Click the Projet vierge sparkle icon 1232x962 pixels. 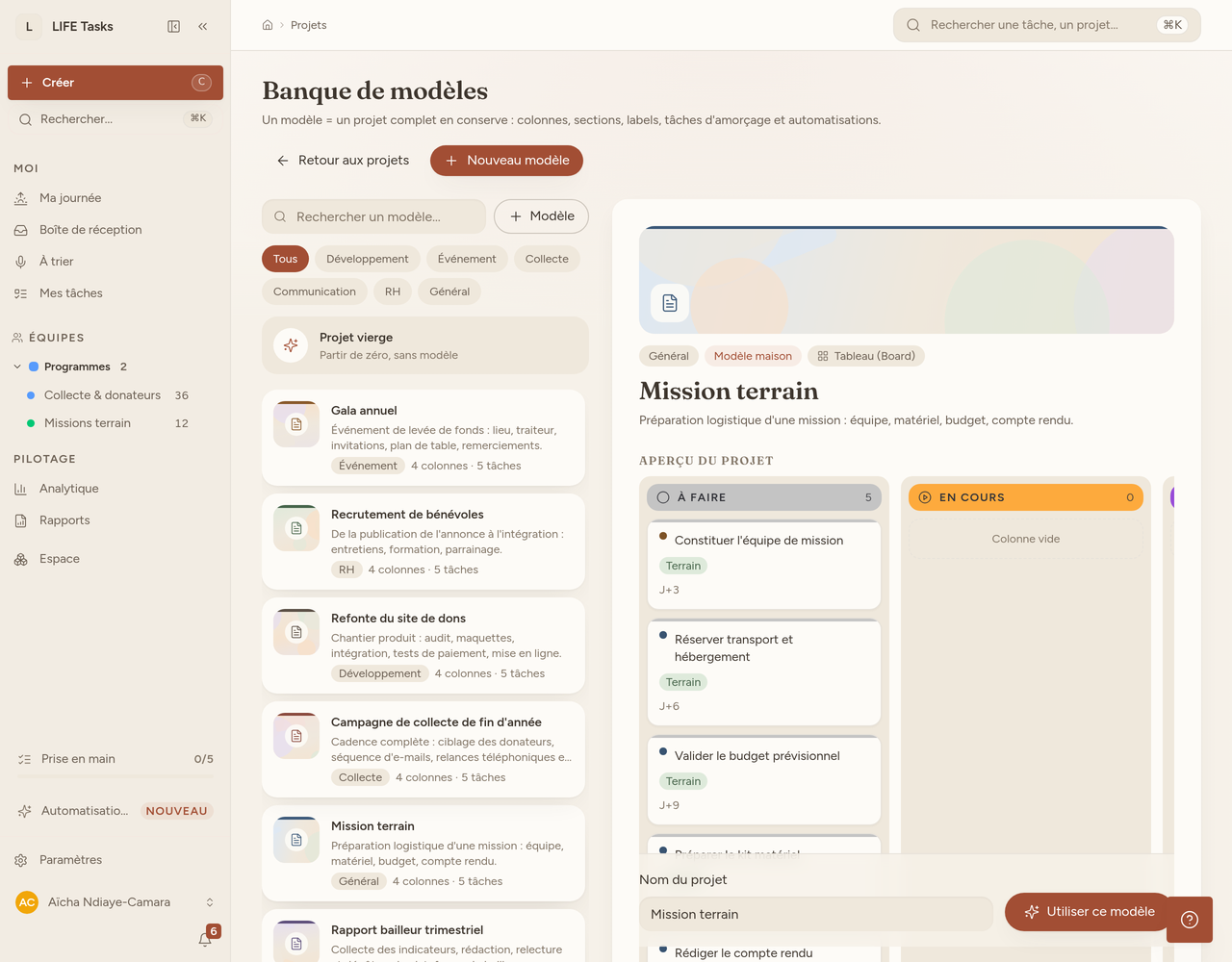(291, 345)
